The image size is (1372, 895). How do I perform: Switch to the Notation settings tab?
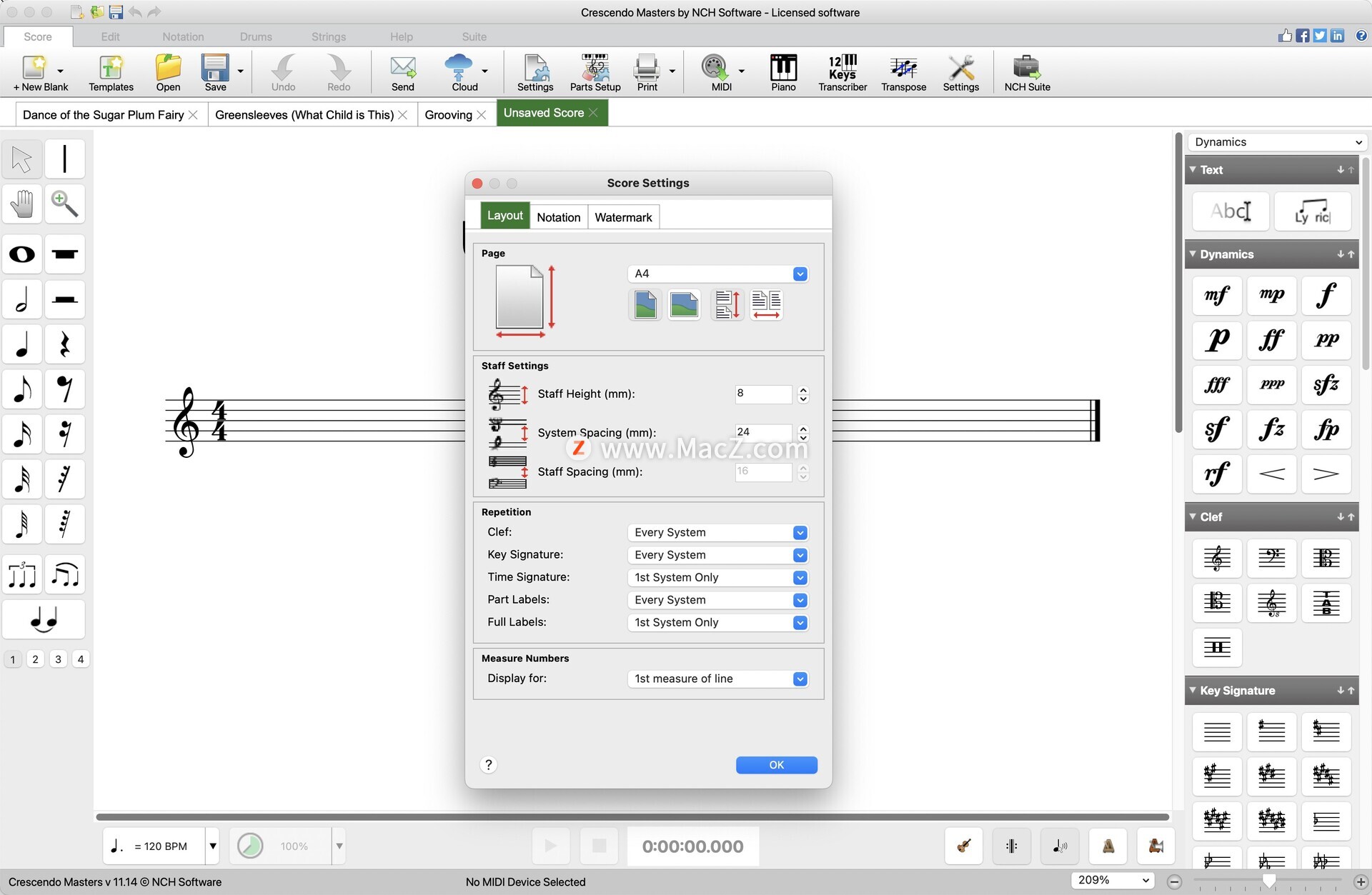[559, 217]
